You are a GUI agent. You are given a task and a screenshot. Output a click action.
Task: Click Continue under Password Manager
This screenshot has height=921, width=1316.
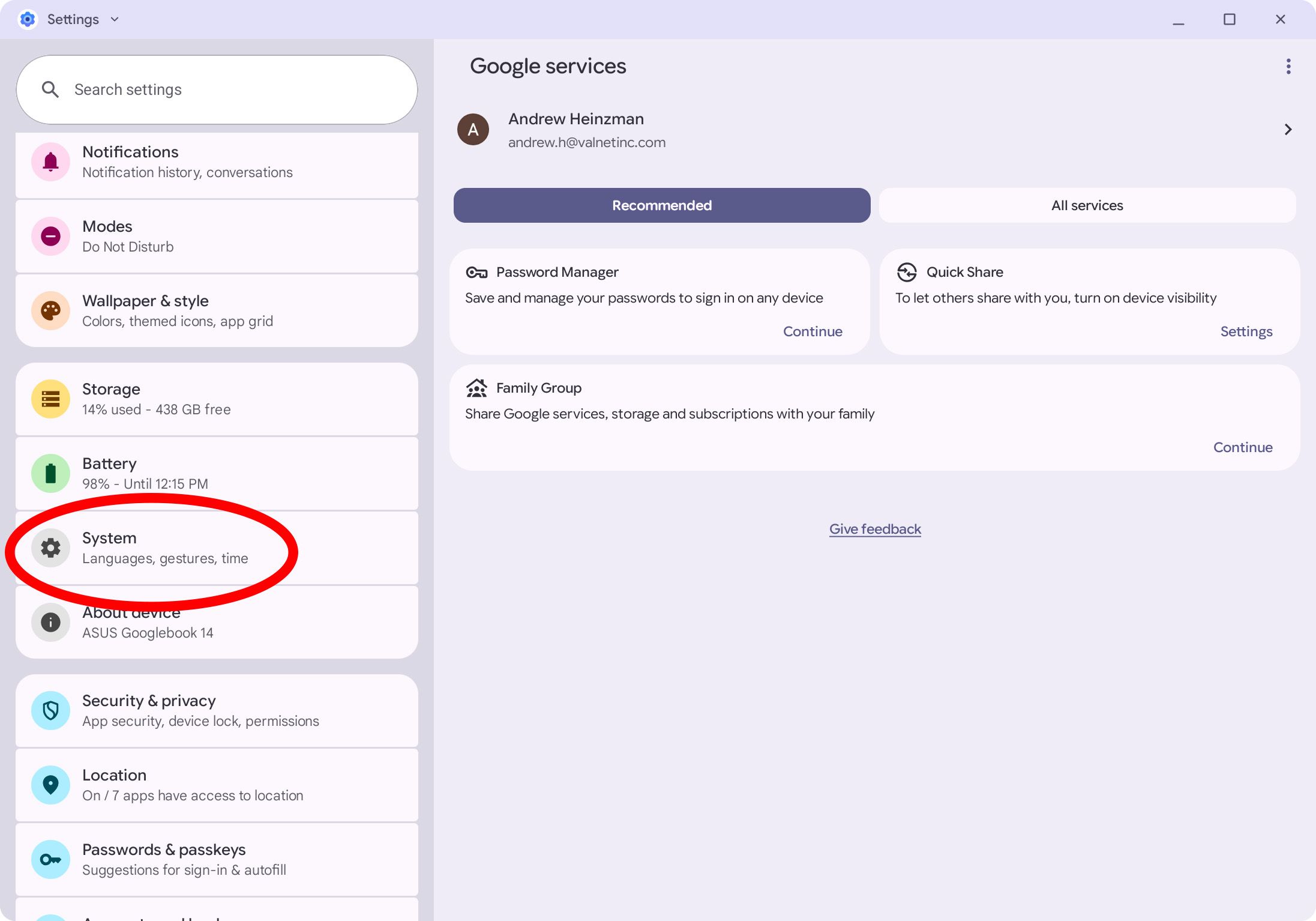pos(813,332)
